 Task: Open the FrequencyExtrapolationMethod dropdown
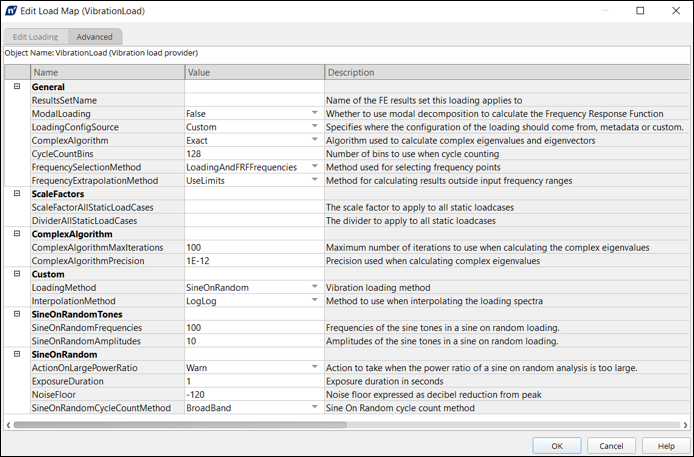point(314,180)
